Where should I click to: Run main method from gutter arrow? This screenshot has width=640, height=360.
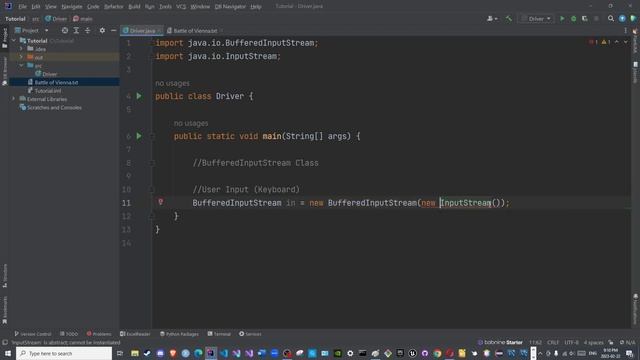point(139,136)
